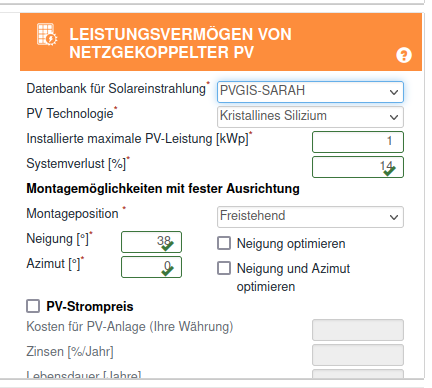The image size is (432, 388).
Task: Click the Azimut angle input field
Action: 151,267
